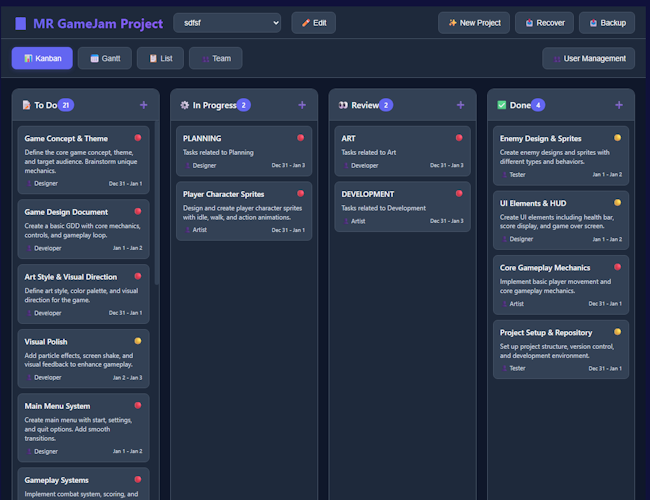Click the MR GameJam Project title text
Viewport: 650px width, 500px height.
[x=98, y=24]
